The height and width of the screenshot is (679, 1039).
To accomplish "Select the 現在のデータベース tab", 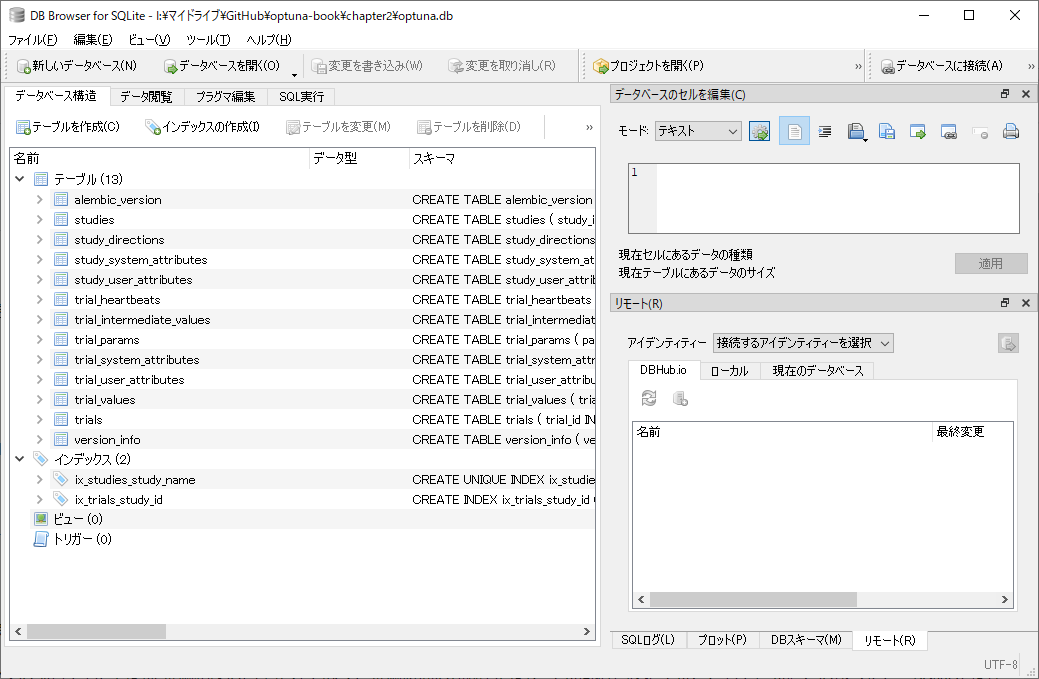I will (x=818, y=371).
